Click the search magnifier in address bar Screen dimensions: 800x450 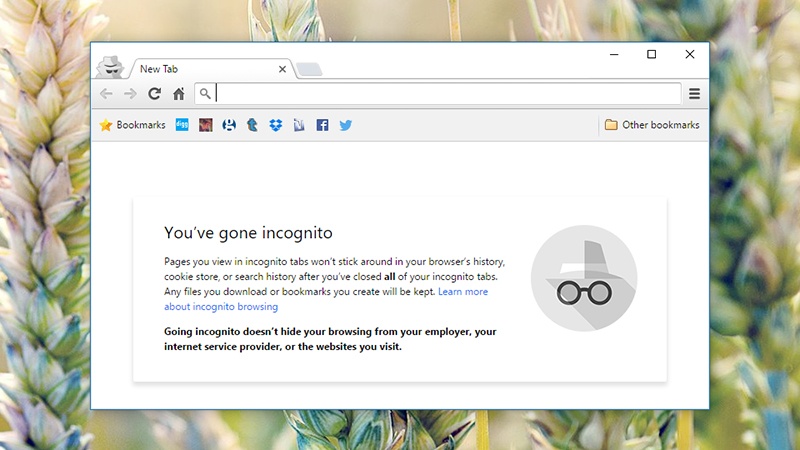[205, 94]
